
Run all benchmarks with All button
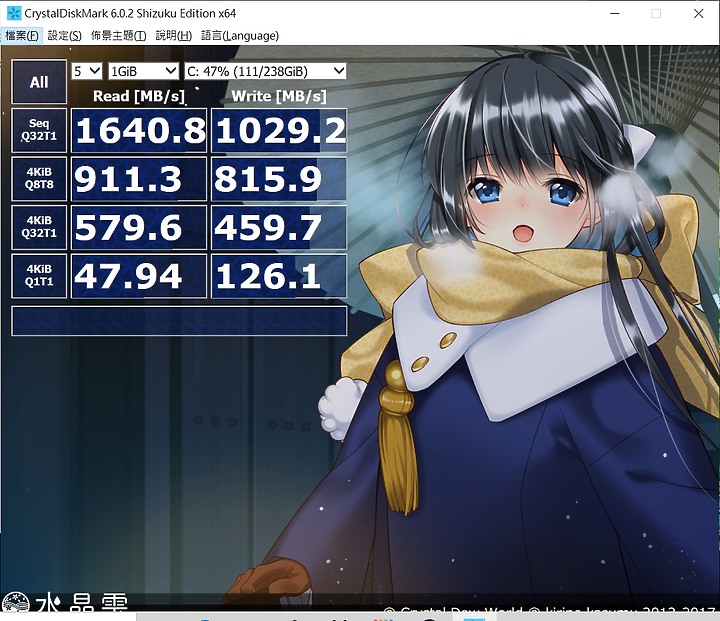[x=39, y=82]
